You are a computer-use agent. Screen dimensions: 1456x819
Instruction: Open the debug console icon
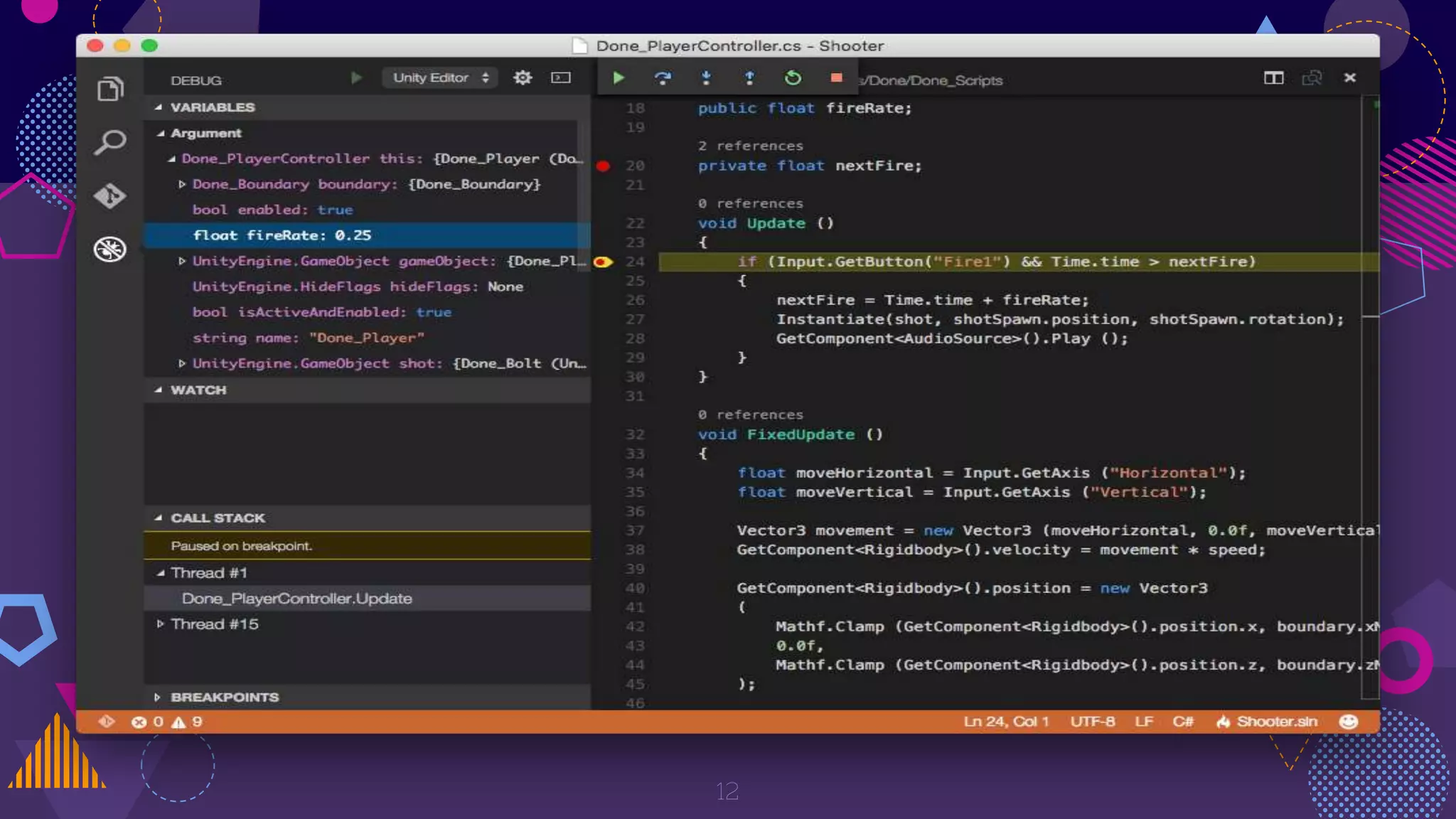[561, 77]
